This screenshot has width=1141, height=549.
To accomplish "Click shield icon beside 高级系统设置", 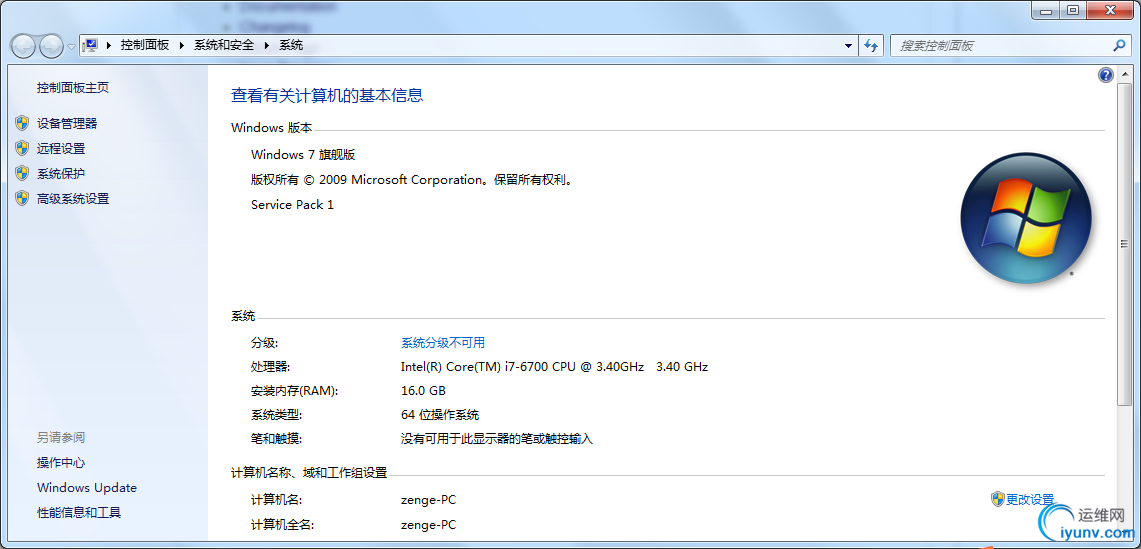I will (x=22, y=197).
